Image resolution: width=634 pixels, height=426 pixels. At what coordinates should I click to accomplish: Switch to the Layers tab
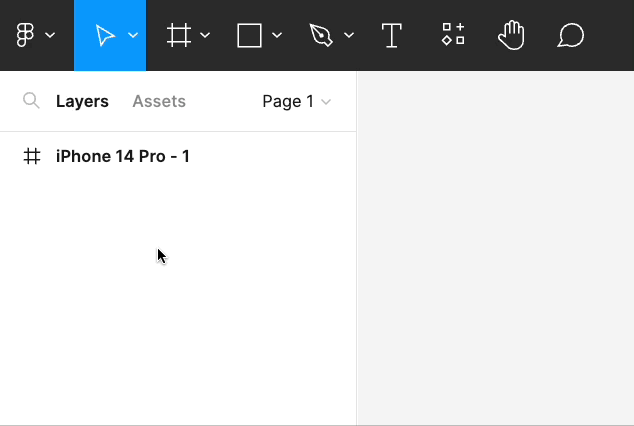click(82, 101)
